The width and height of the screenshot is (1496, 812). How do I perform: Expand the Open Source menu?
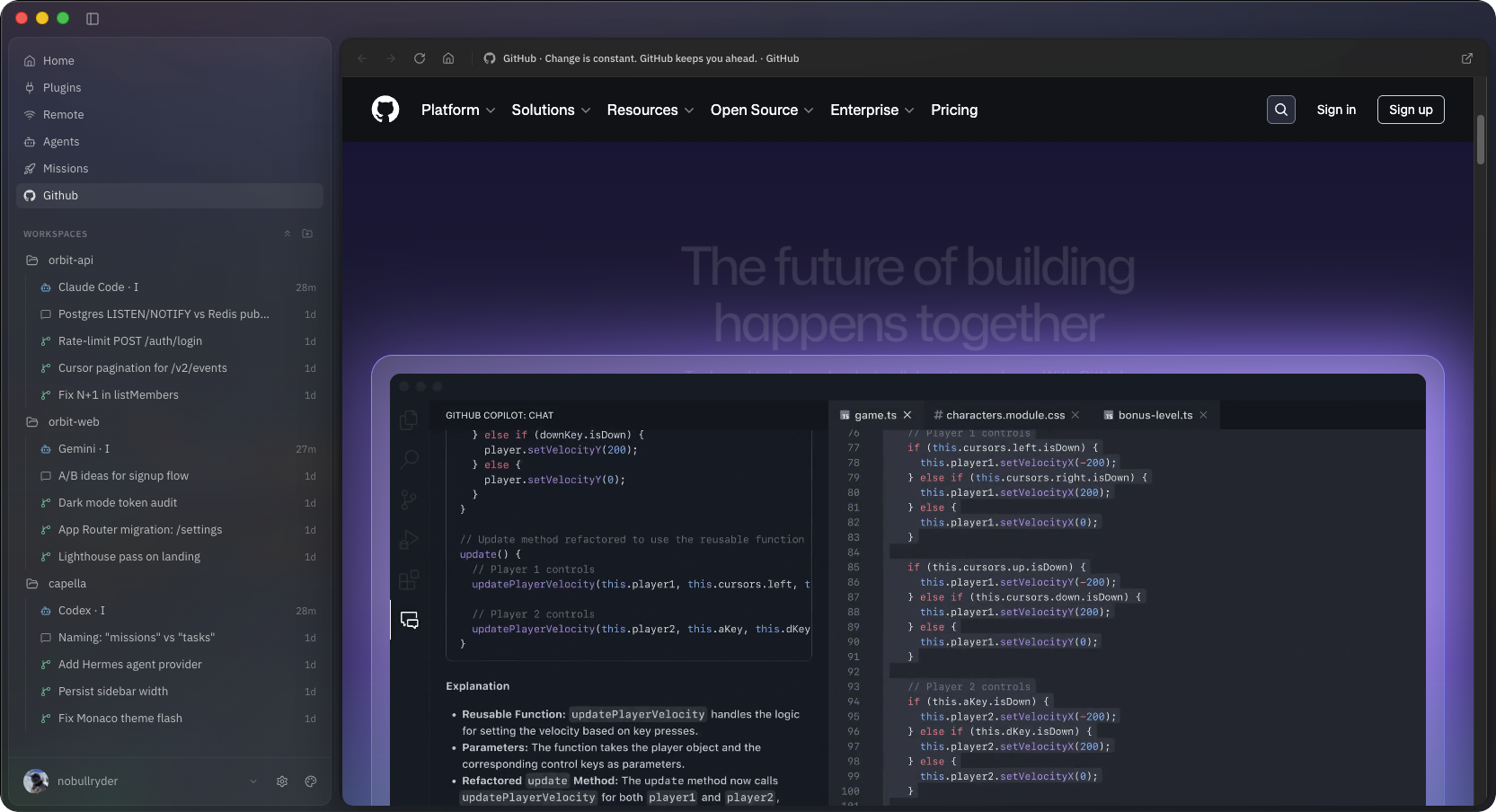(762, 110)
